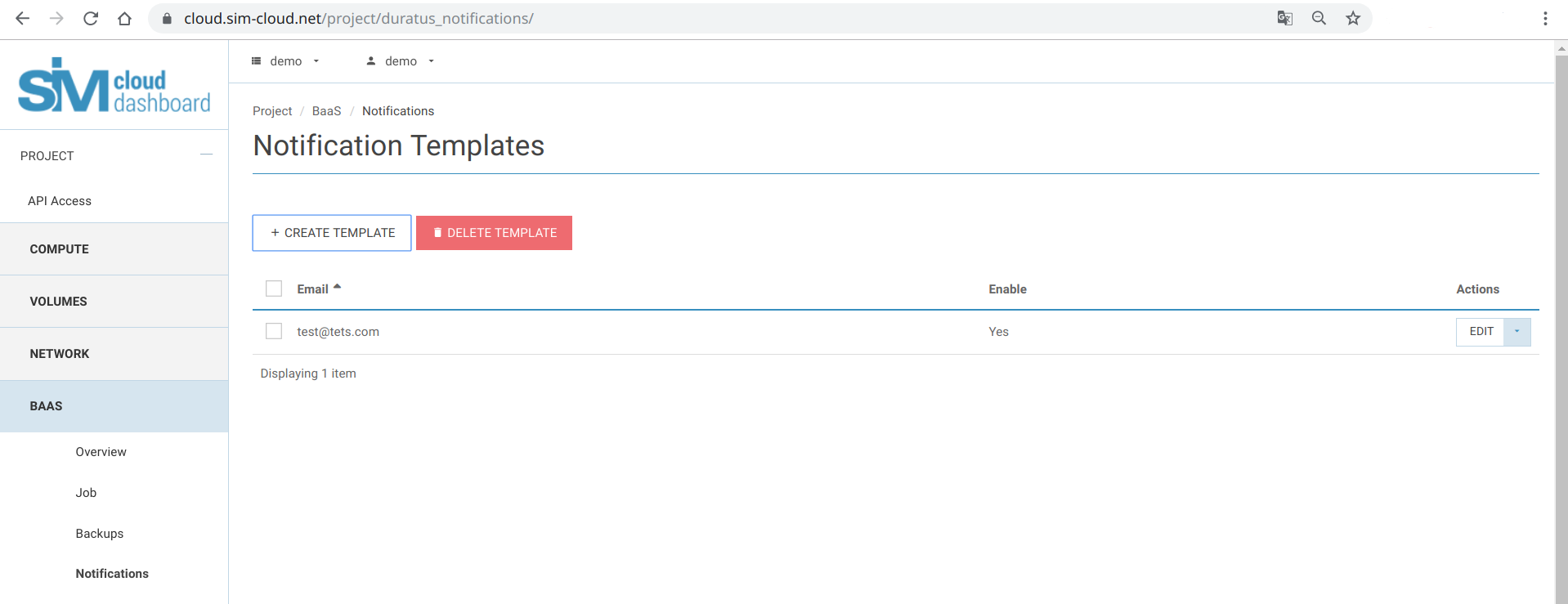Open the Backups sidebar item
This screenshot has width=1568, height=604.
click(100, 534)
